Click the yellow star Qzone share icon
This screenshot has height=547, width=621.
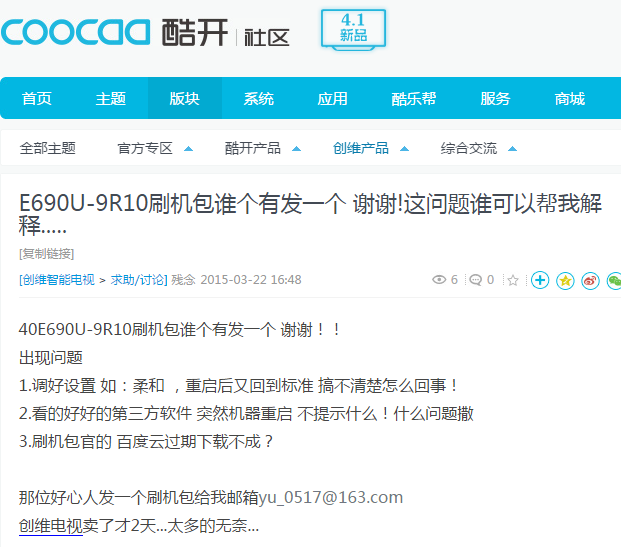(565, 280)
